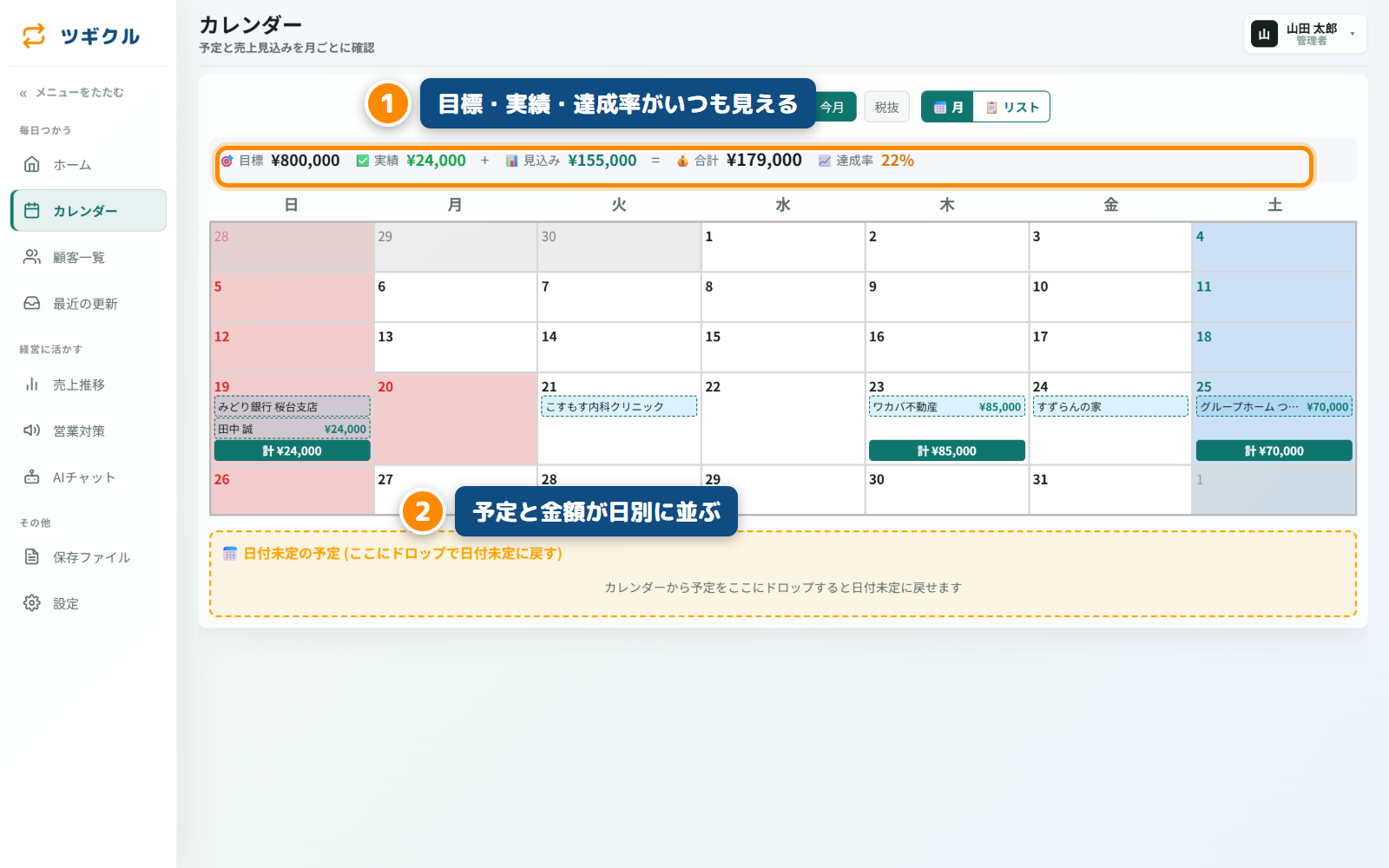Expand the 山田 太郎 account dropdown arrow
This screenshot has height=868, width=1389.
[1353, 34]
